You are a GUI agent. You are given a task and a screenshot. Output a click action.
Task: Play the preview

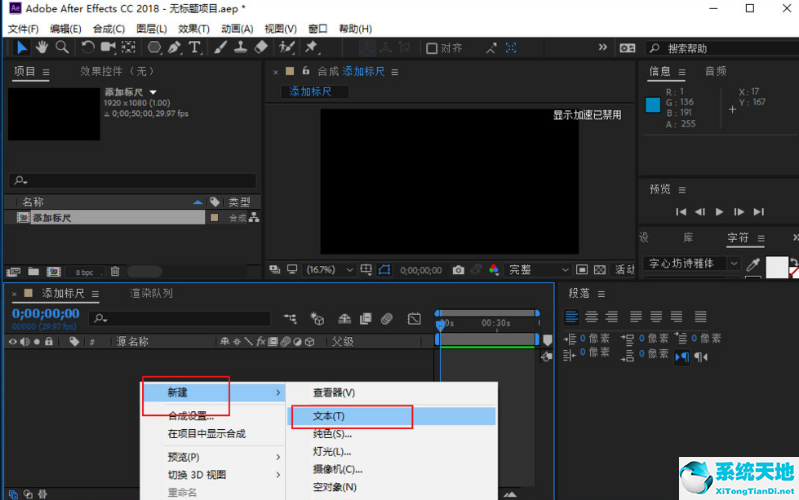coord(719,212)
